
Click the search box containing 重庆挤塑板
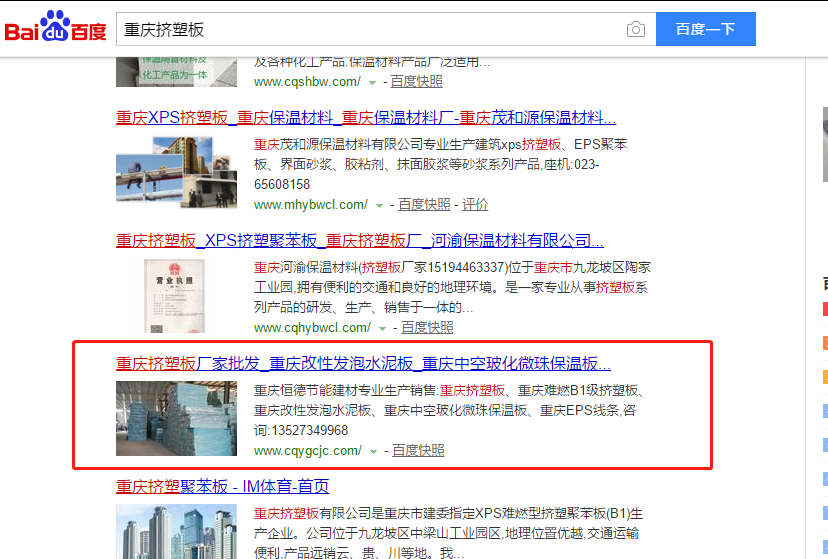pyautogui.click(x=370, y=29)
